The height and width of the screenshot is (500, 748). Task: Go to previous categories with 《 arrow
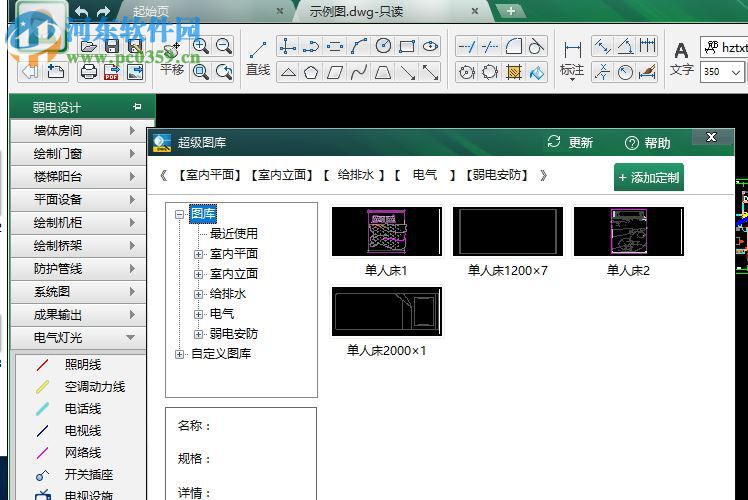164,176
